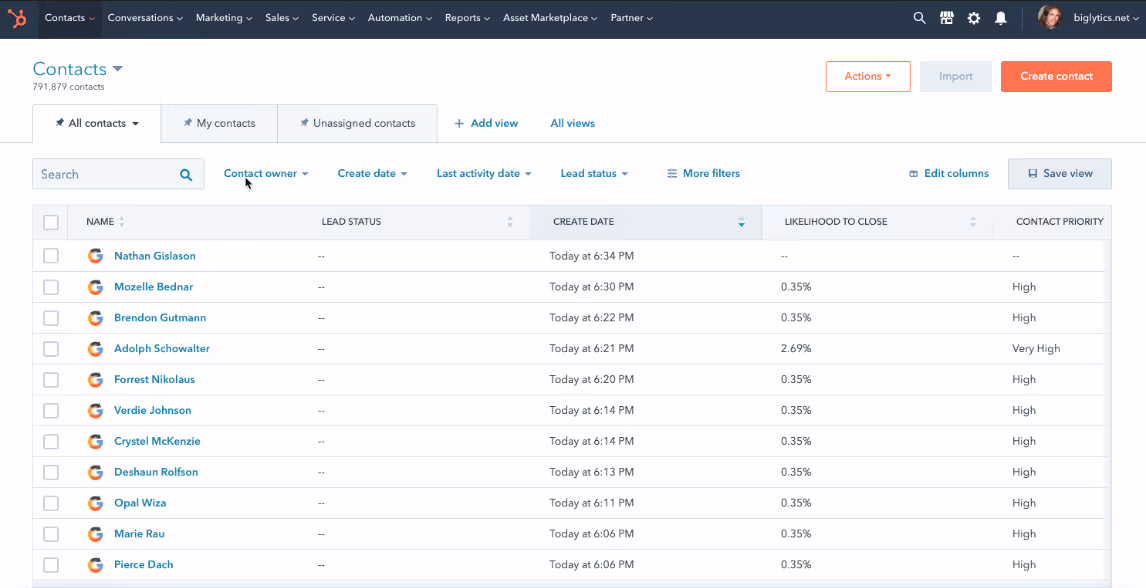This screenshot has height=588, width=1146.
Task: Click the magnifier icon in Search box
Action: coord(186,175)
